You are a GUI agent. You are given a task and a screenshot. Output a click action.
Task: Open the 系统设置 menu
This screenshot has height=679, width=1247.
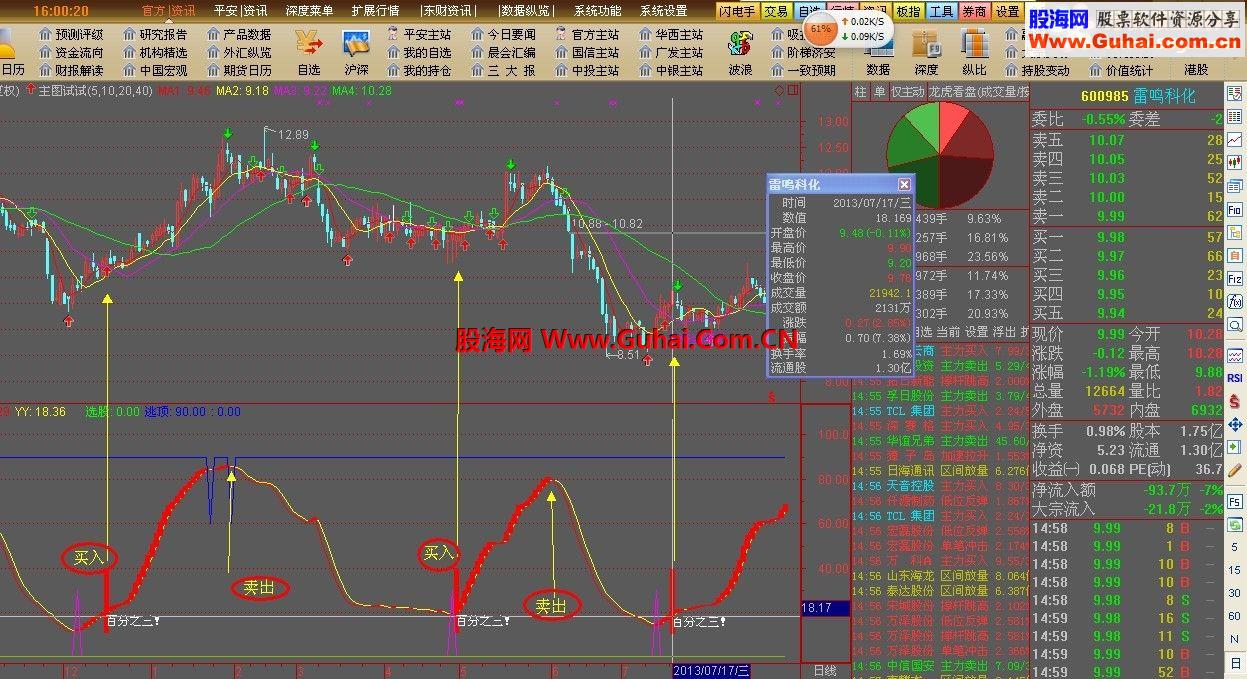coord(663,11)
